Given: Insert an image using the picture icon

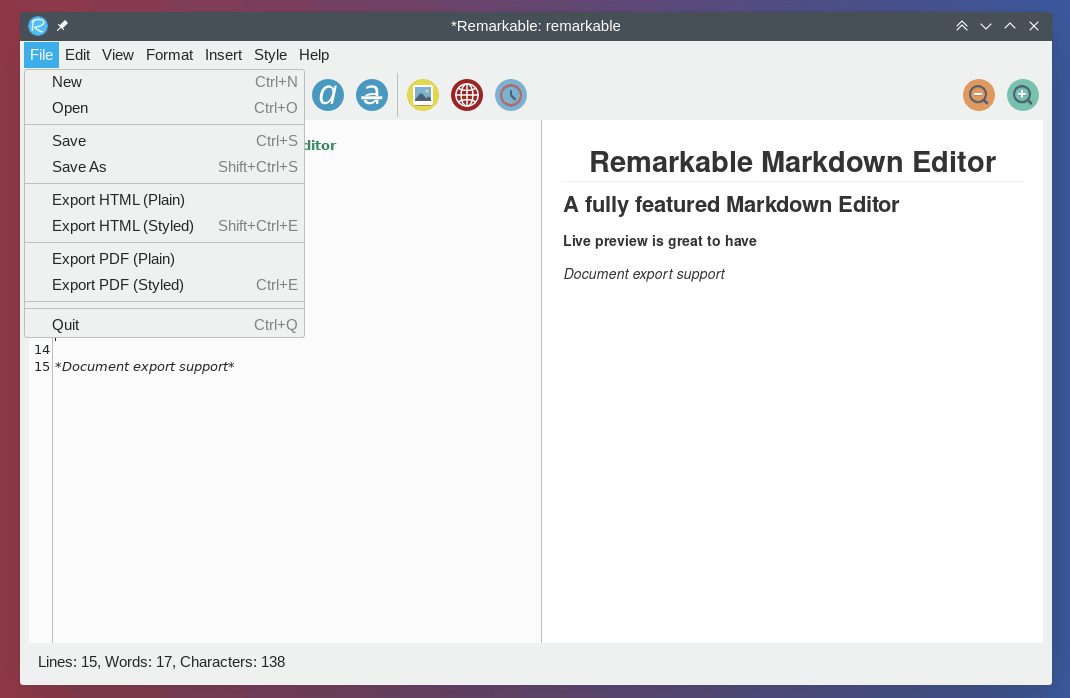Looking at the screenshot, I should pyautogui.click(x=423, y=95).
